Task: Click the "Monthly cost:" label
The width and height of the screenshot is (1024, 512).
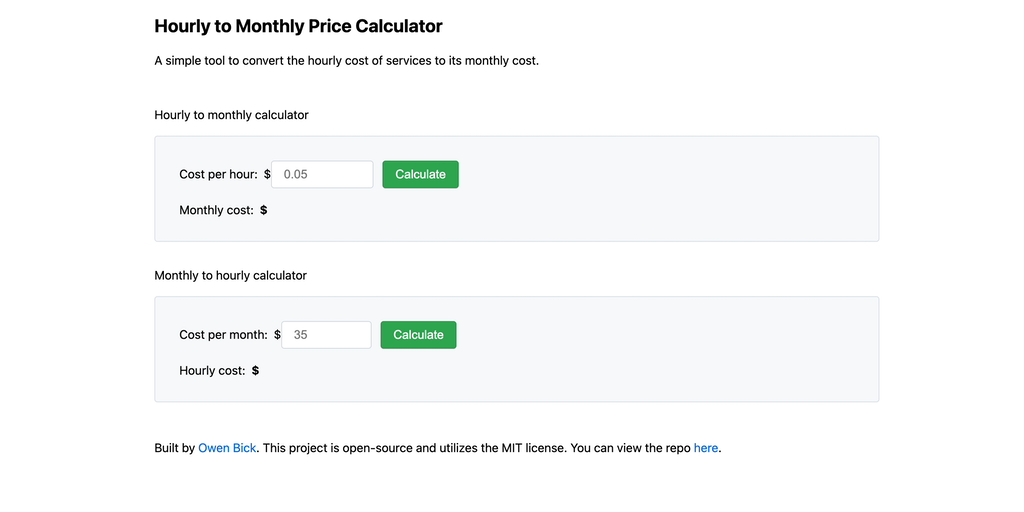Action: tap(216, 210)
